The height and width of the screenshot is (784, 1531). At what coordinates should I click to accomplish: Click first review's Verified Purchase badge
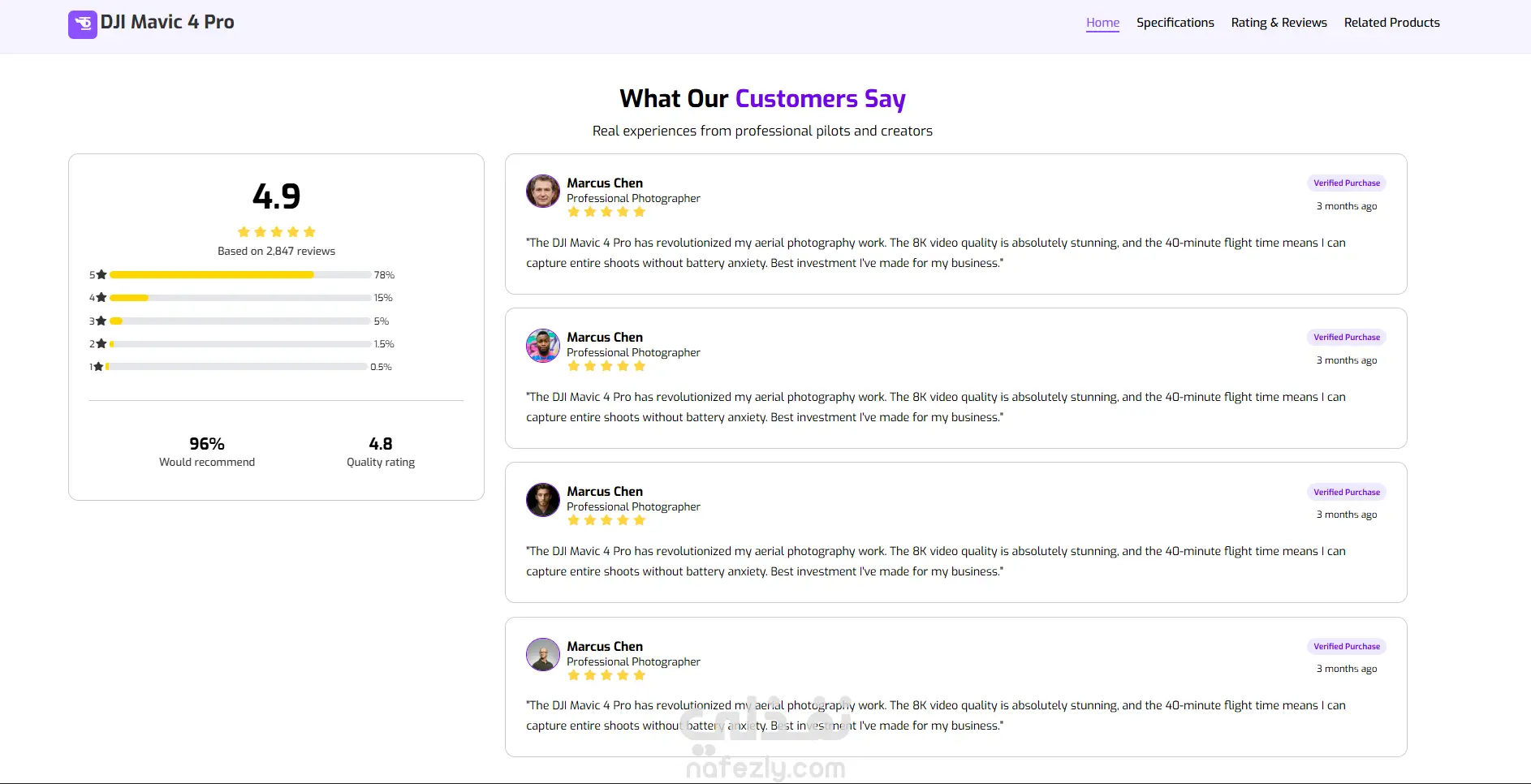1347,183
